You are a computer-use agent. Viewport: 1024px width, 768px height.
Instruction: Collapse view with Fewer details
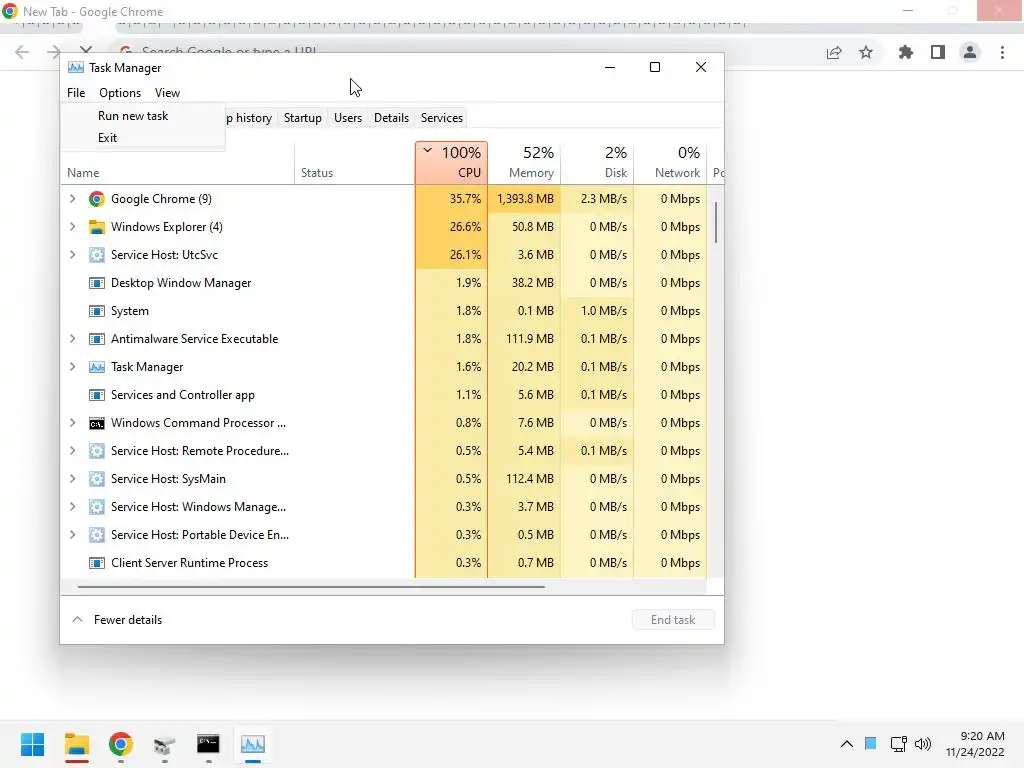(116, 620)
